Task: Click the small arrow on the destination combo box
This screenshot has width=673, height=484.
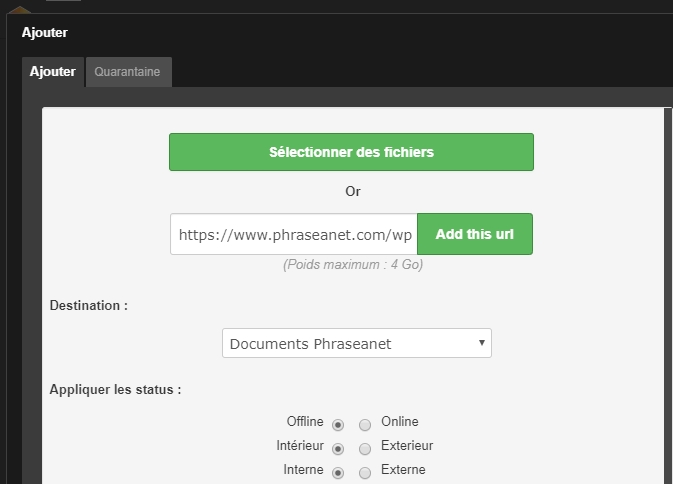Action: [x=482, y=342]
